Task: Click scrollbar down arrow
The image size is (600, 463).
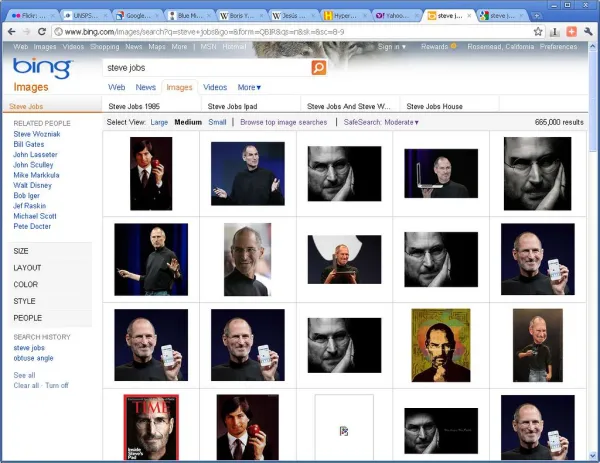Action: point(593,456)
